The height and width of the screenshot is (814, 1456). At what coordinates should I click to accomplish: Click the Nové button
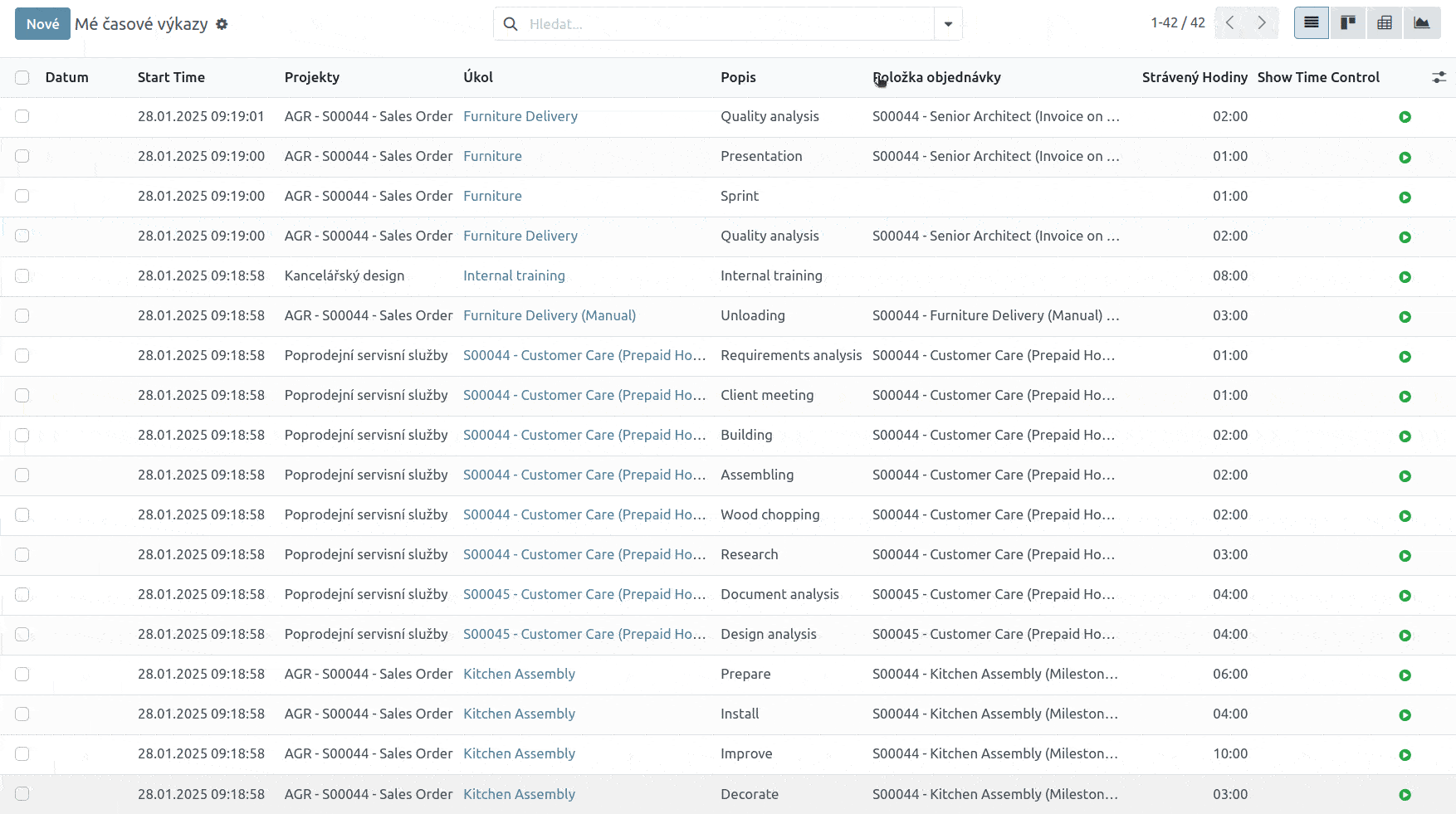(x=42, y=23)
